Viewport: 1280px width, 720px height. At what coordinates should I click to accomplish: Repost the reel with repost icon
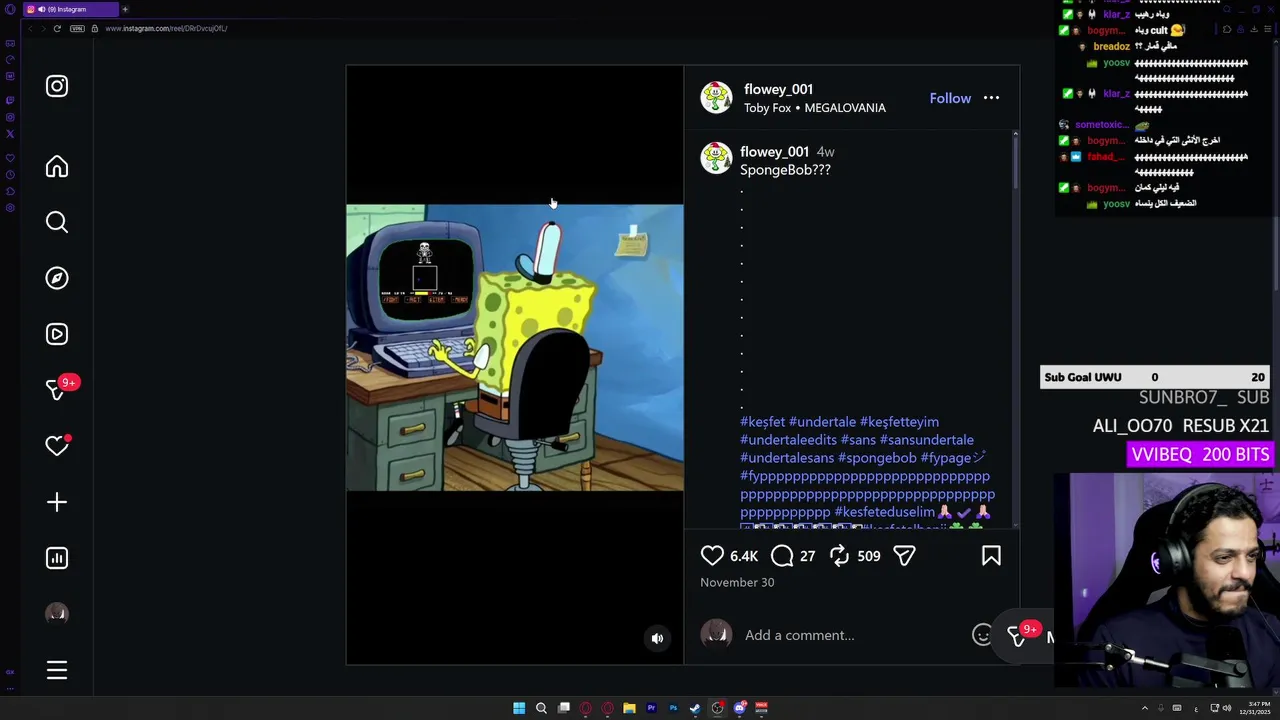coord(839,555)
